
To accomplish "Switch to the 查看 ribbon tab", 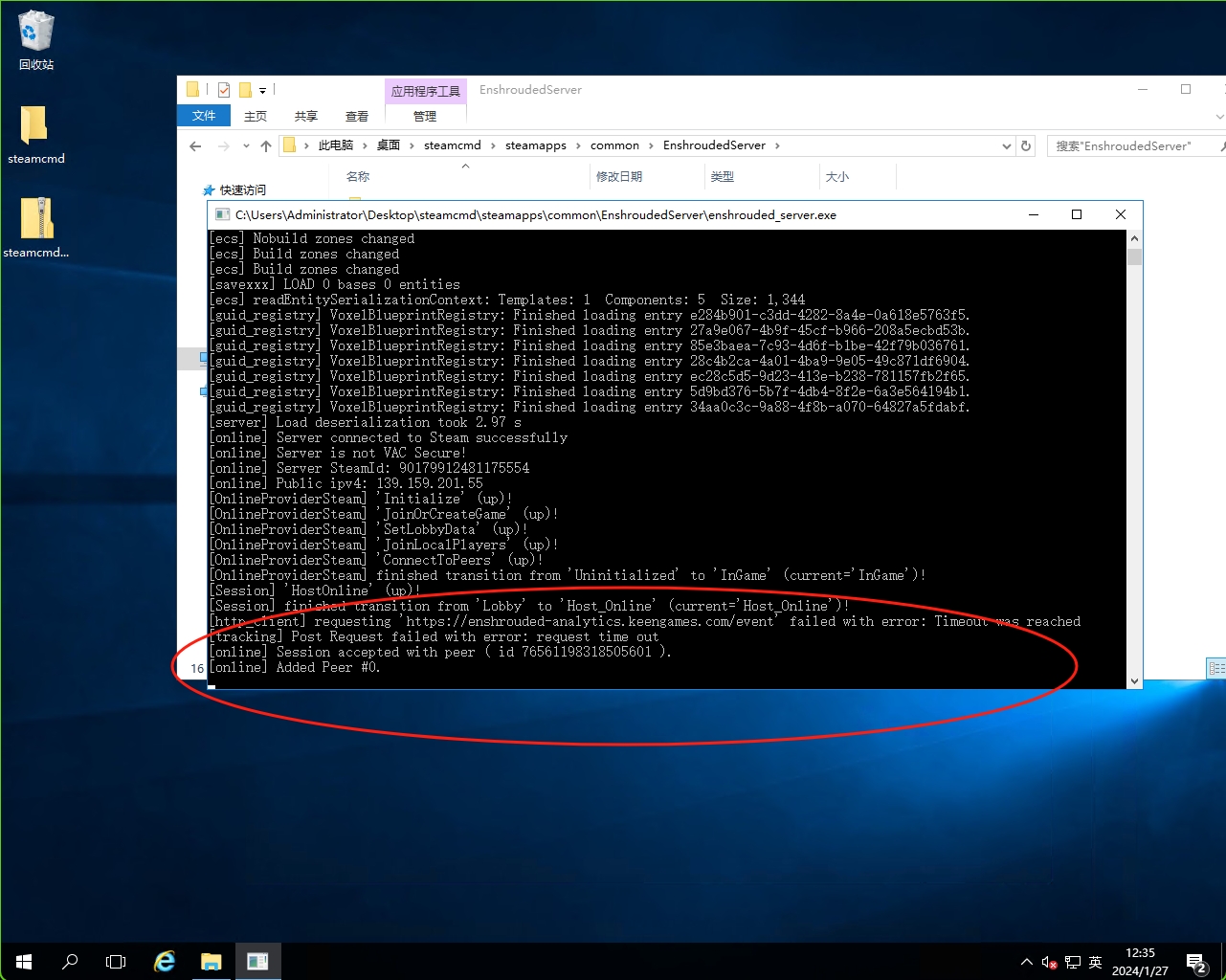I will (x=357, y=116).
